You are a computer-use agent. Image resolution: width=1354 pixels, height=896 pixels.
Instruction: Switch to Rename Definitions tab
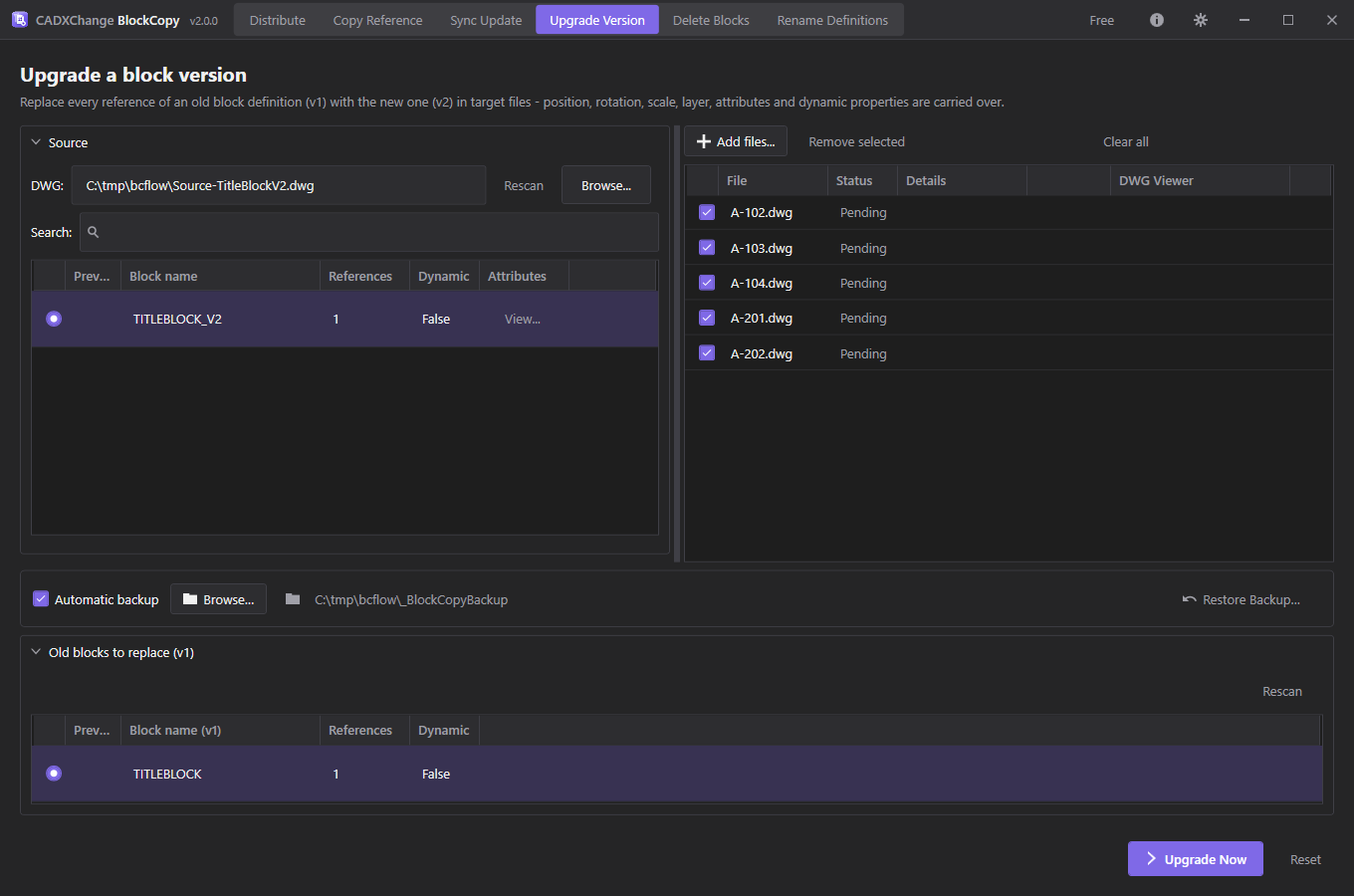click(x=832, y=20)
